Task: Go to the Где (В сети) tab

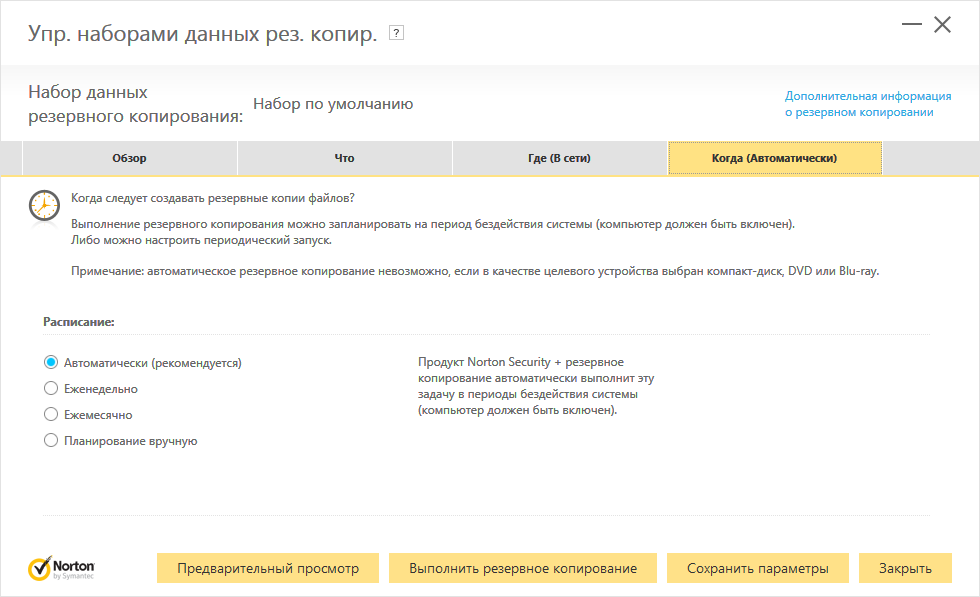Action: (560, 158)
